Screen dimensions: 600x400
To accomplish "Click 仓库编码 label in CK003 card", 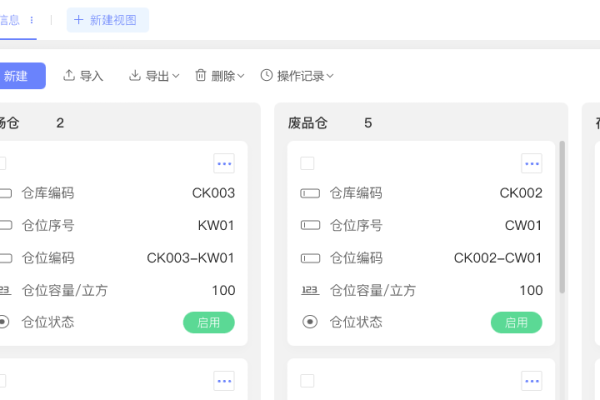I will point(48,193).
